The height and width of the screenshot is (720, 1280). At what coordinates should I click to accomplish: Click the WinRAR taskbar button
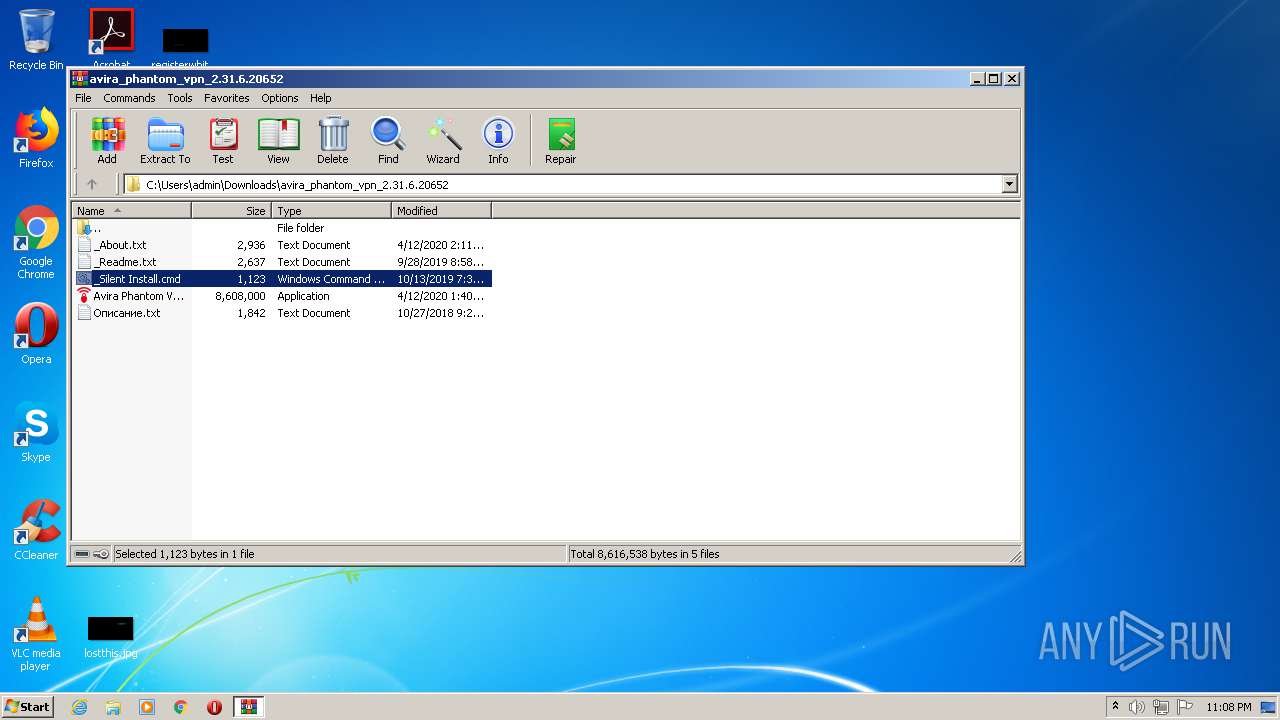tap(249, 707)
